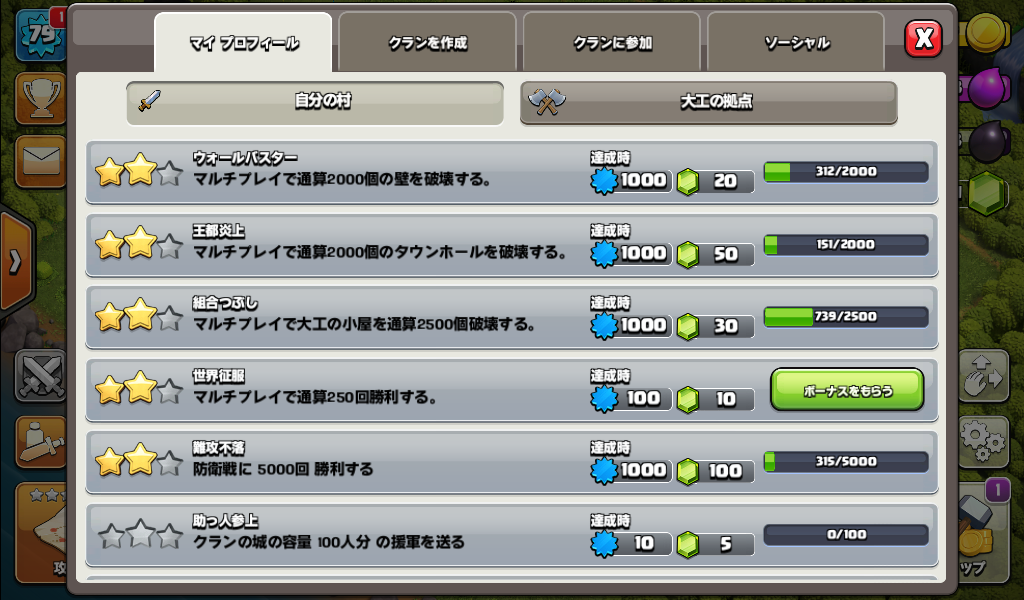The height and width of the screenshot is (600, 1024).
Task: Toggle to 大工の拠点 builder base
Action: 709,103
